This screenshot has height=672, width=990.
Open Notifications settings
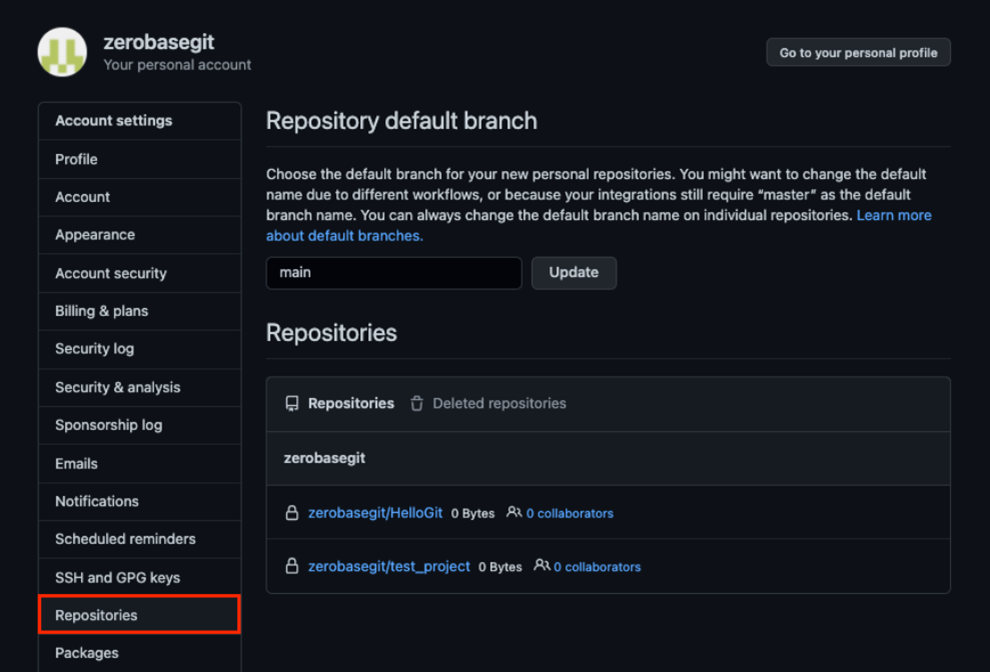(140, 501)
